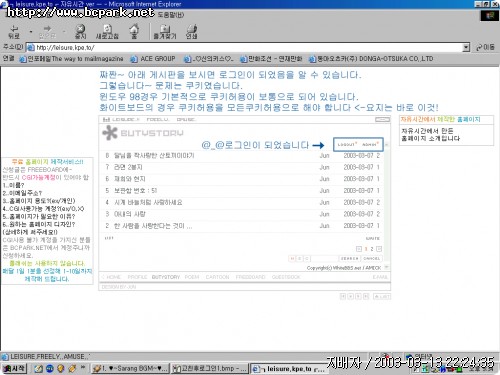Click the Refresh (새로고침) icon
Screen dimensions: 500x375
pos(107,32)
